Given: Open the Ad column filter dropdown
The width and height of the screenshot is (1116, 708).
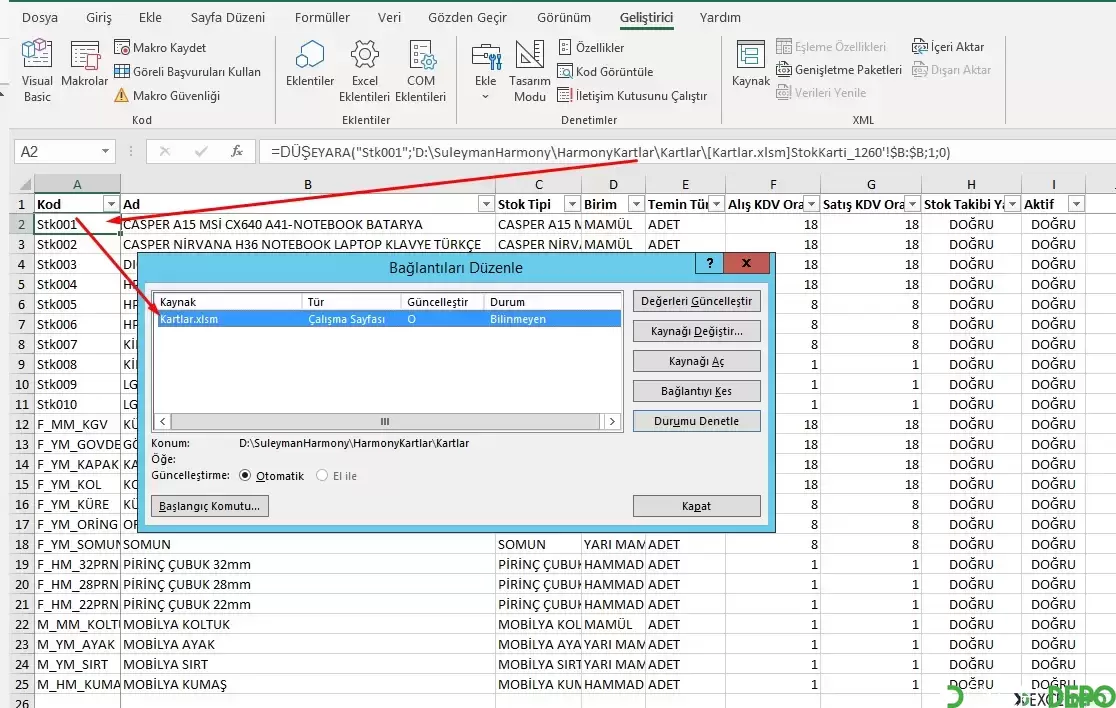Looking at the screenshot, I should pyautogui.click(x=485, y=204).
